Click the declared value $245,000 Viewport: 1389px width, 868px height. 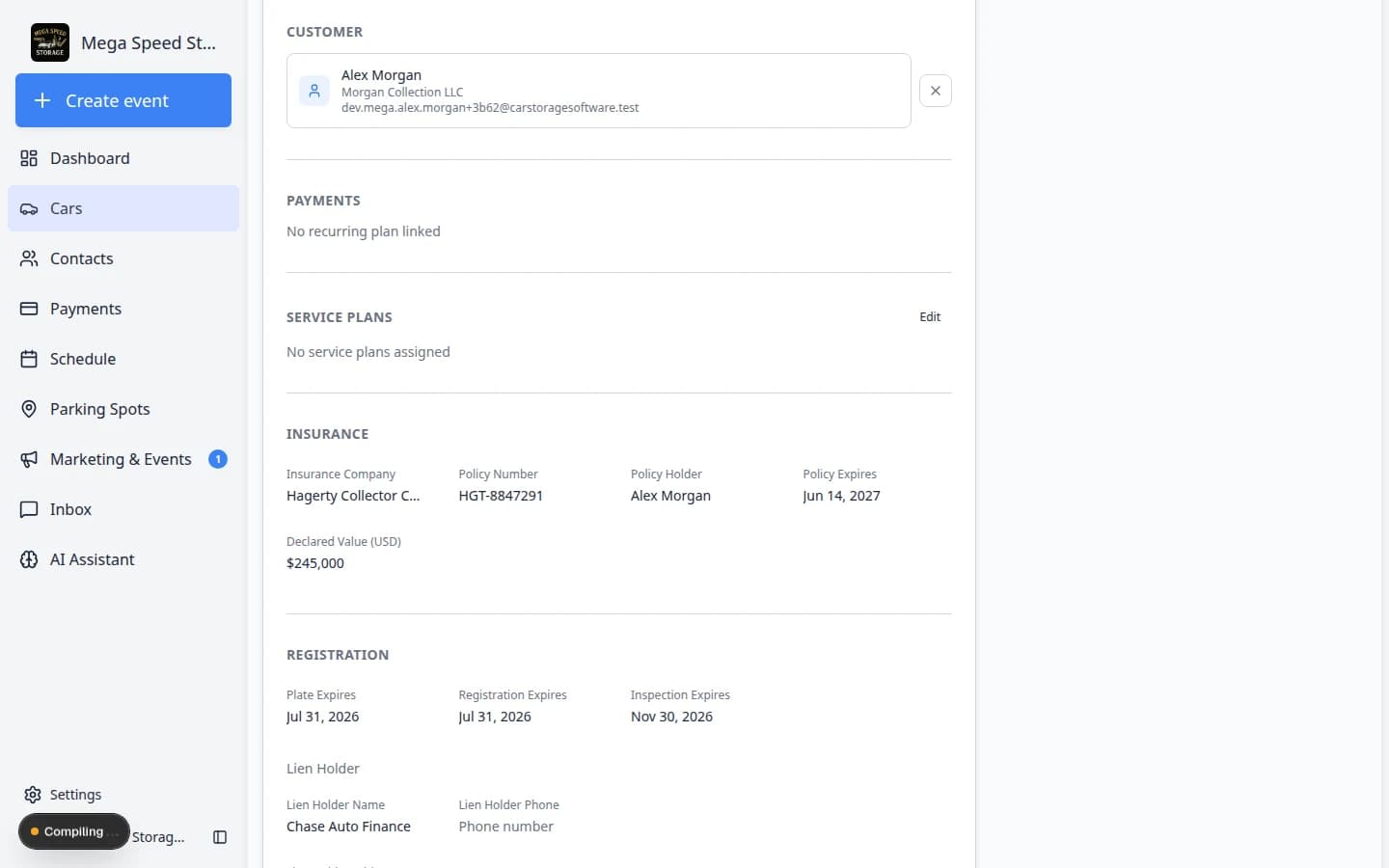click(315, 563)
